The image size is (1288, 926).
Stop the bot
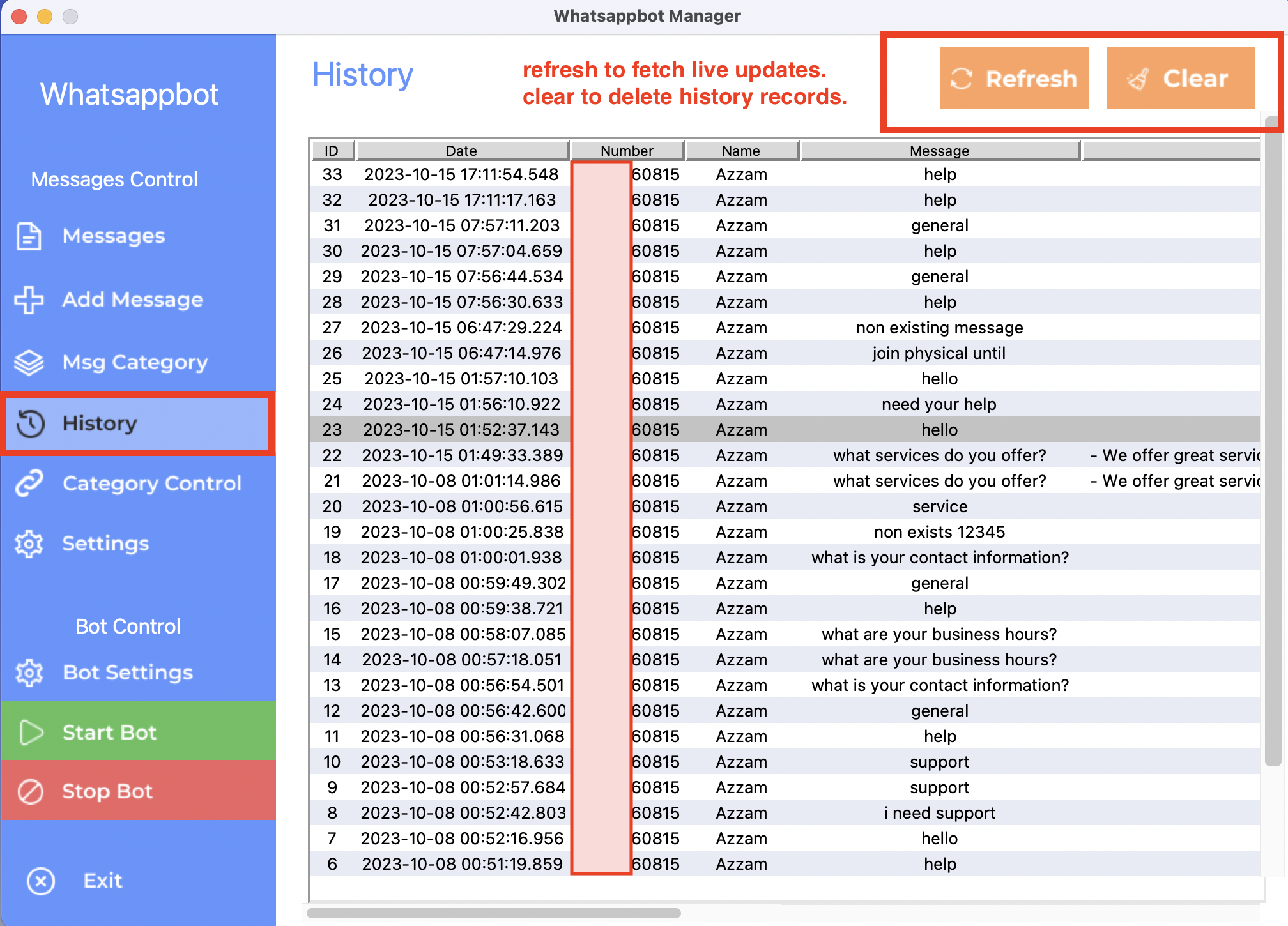click(138, 790)
